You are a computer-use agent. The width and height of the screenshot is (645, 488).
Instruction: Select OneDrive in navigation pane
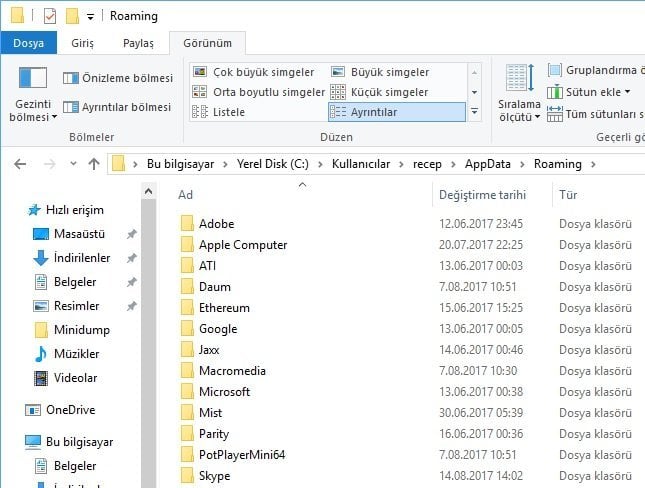(60, 410)
